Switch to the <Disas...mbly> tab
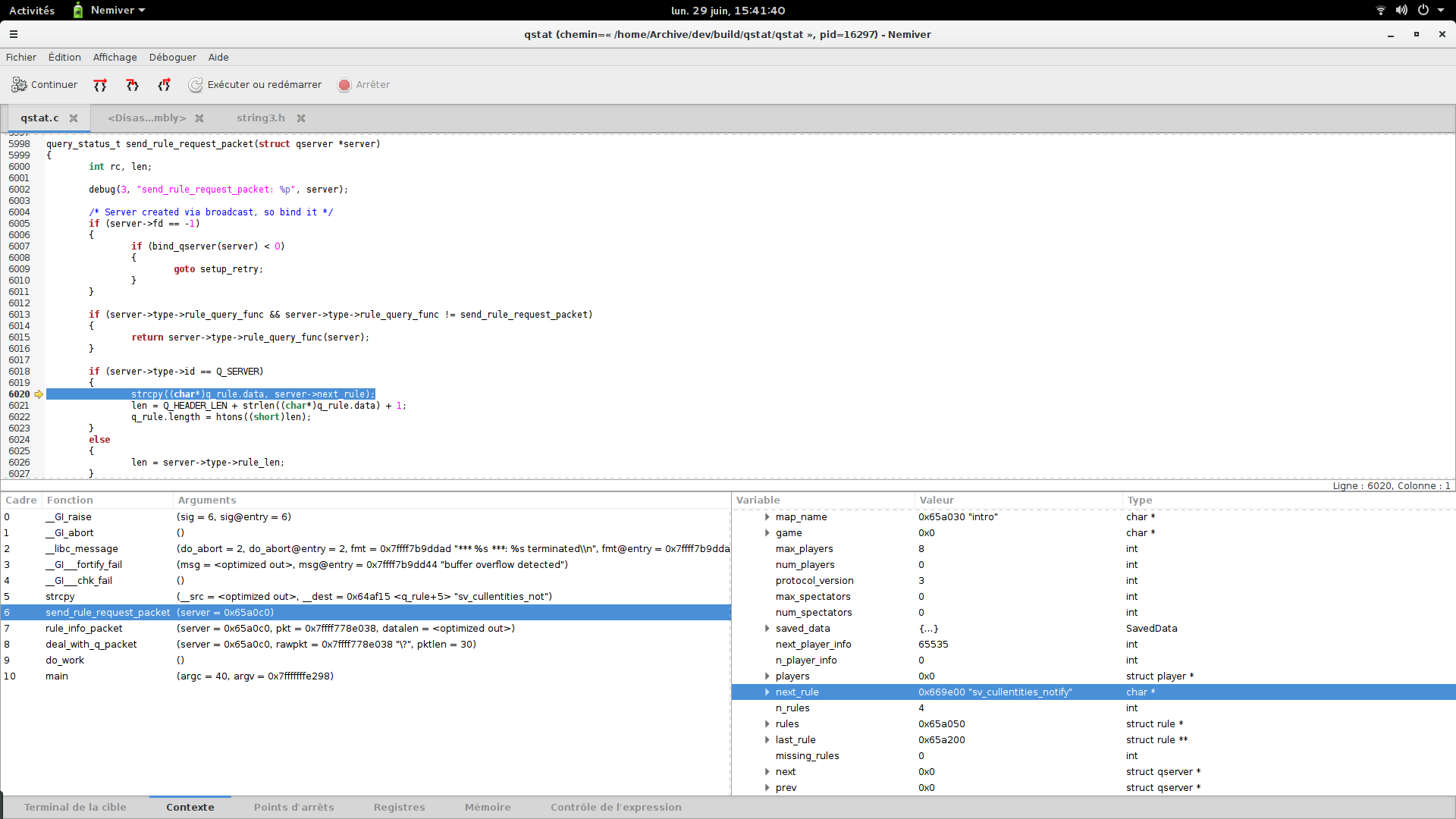Viewport: 1456px width, 819px height. click(147, 118)
